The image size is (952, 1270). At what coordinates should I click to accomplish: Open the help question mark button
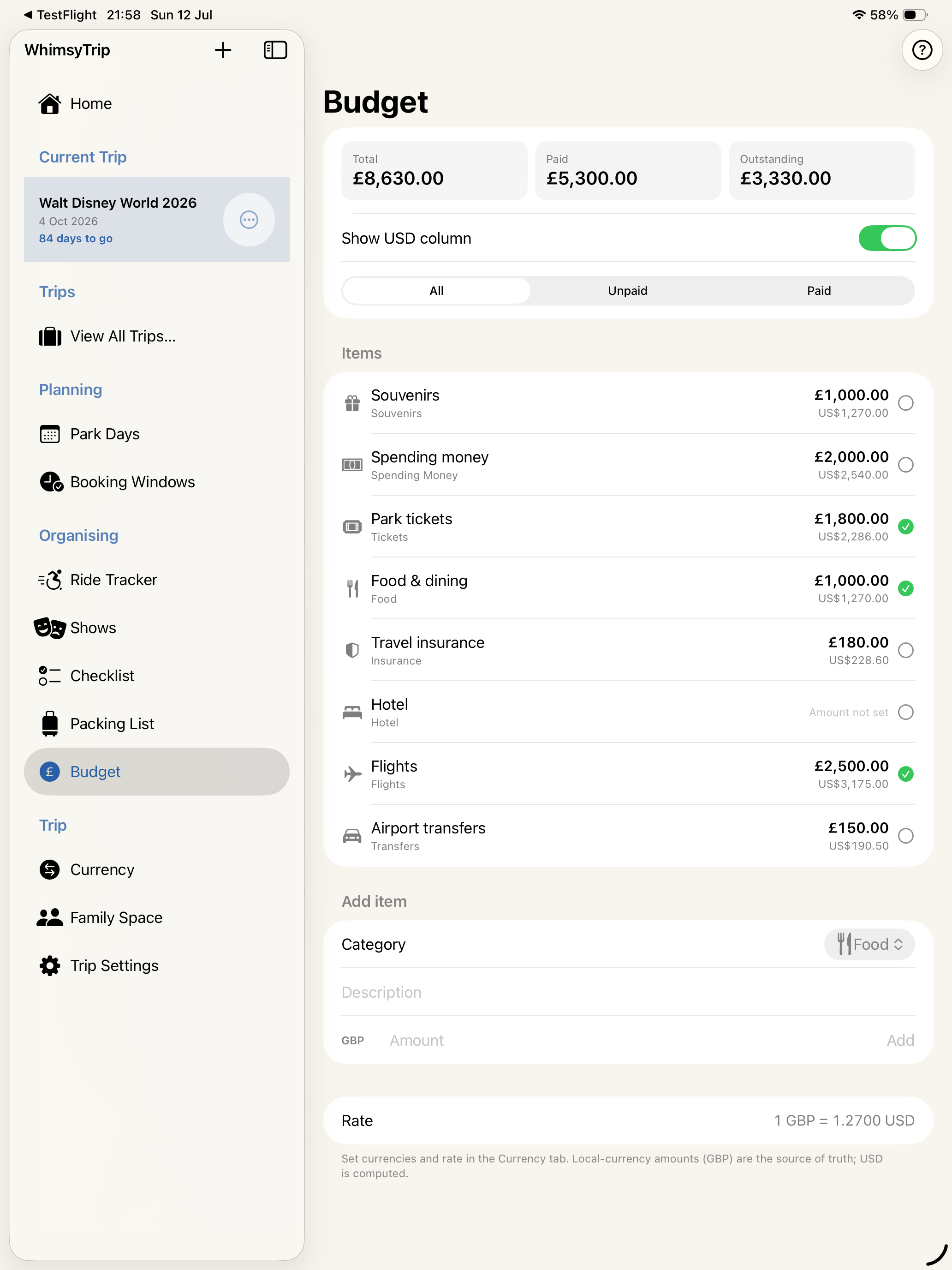pyautogui.click(x=922, y=50)
